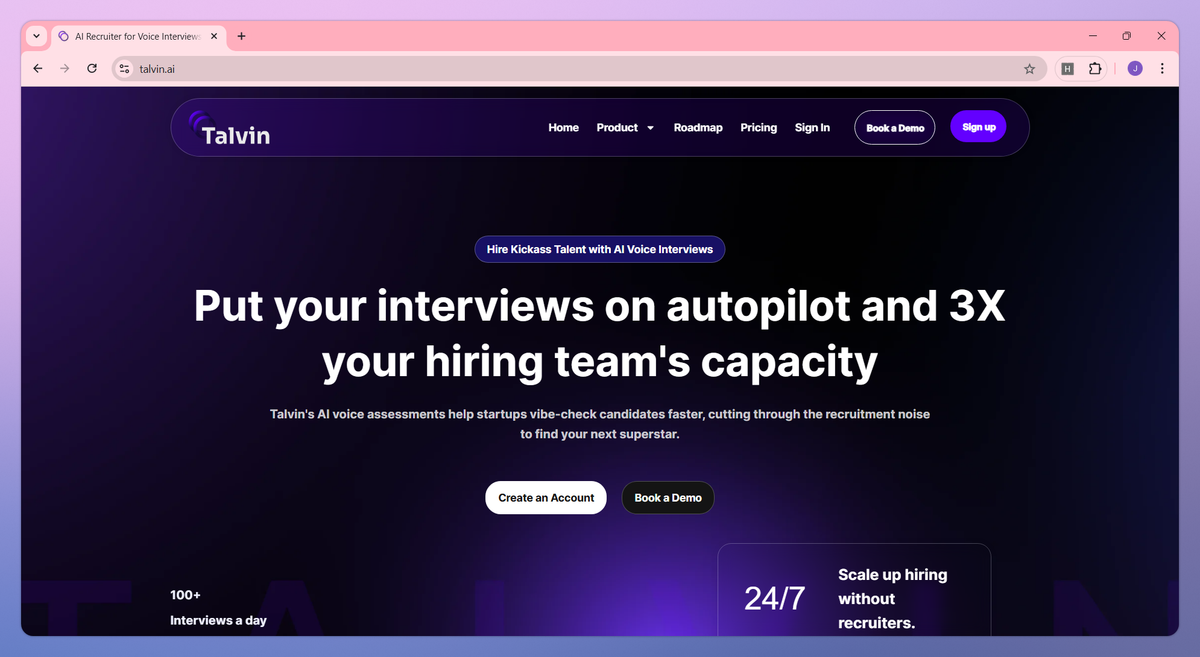Go back with the browser back arrow
The height and width of the screenshot is (657, 1200).
[x=38, y=69]
